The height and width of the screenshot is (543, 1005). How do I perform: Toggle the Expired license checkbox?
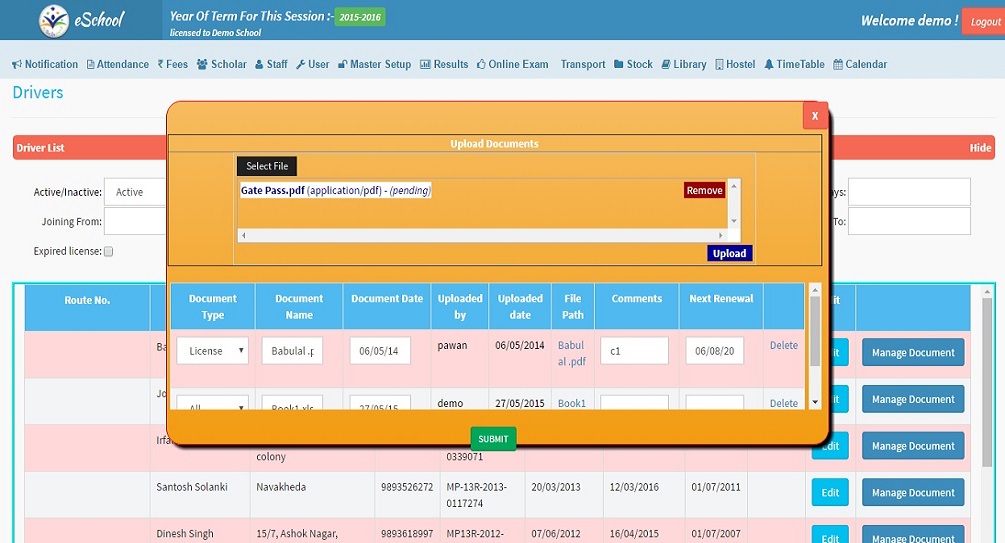point(109,252)
